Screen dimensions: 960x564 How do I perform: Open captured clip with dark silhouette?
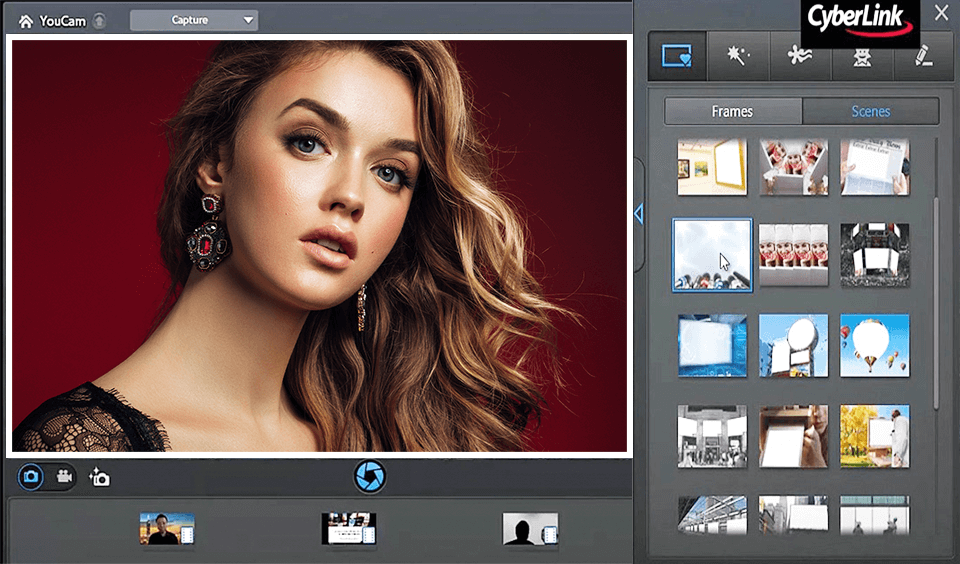click(530, 528)
